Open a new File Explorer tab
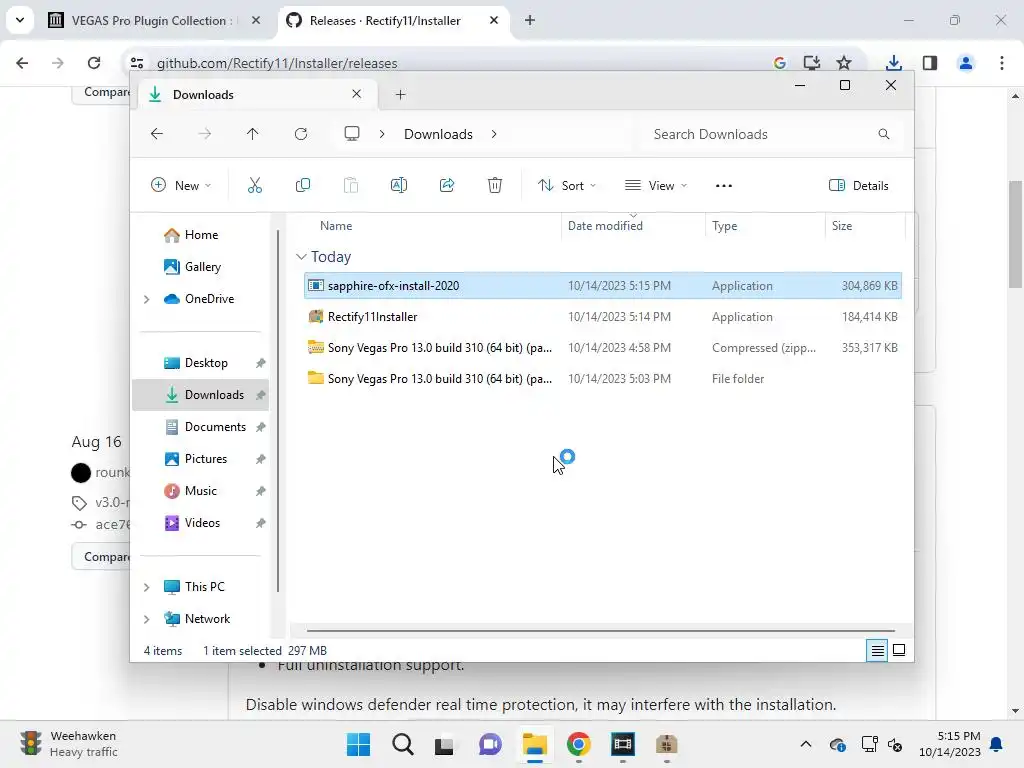 click(x=400, y=95)
